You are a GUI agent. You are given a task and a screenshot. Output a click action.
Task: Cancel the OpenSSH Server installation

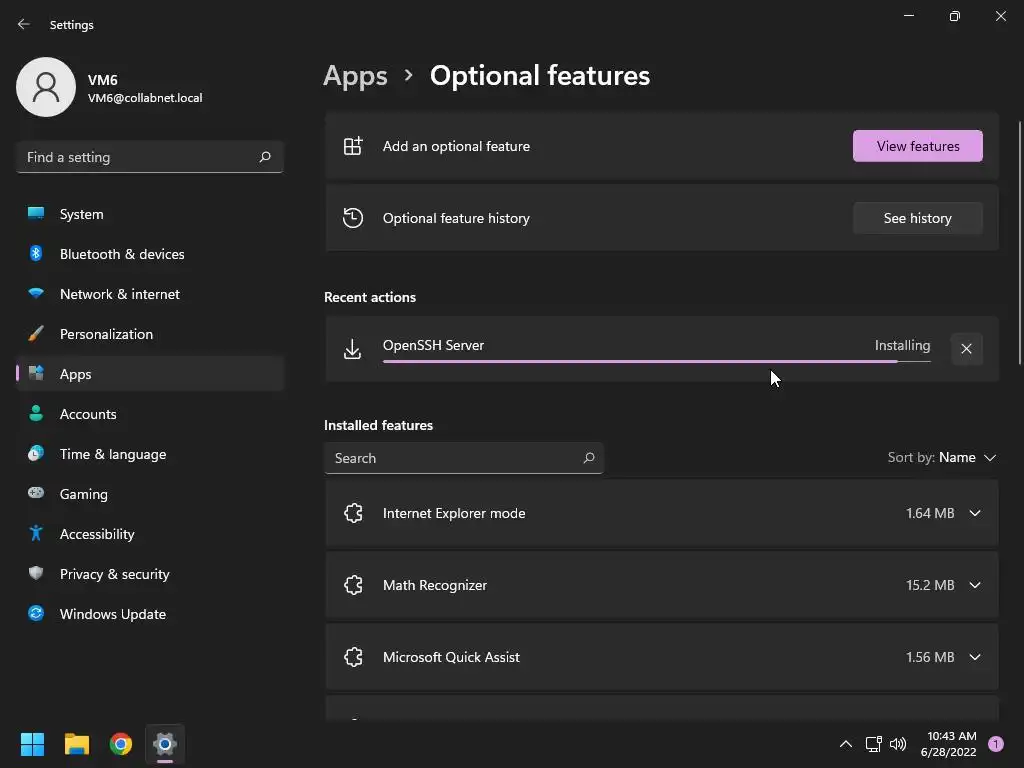[966, 349]
